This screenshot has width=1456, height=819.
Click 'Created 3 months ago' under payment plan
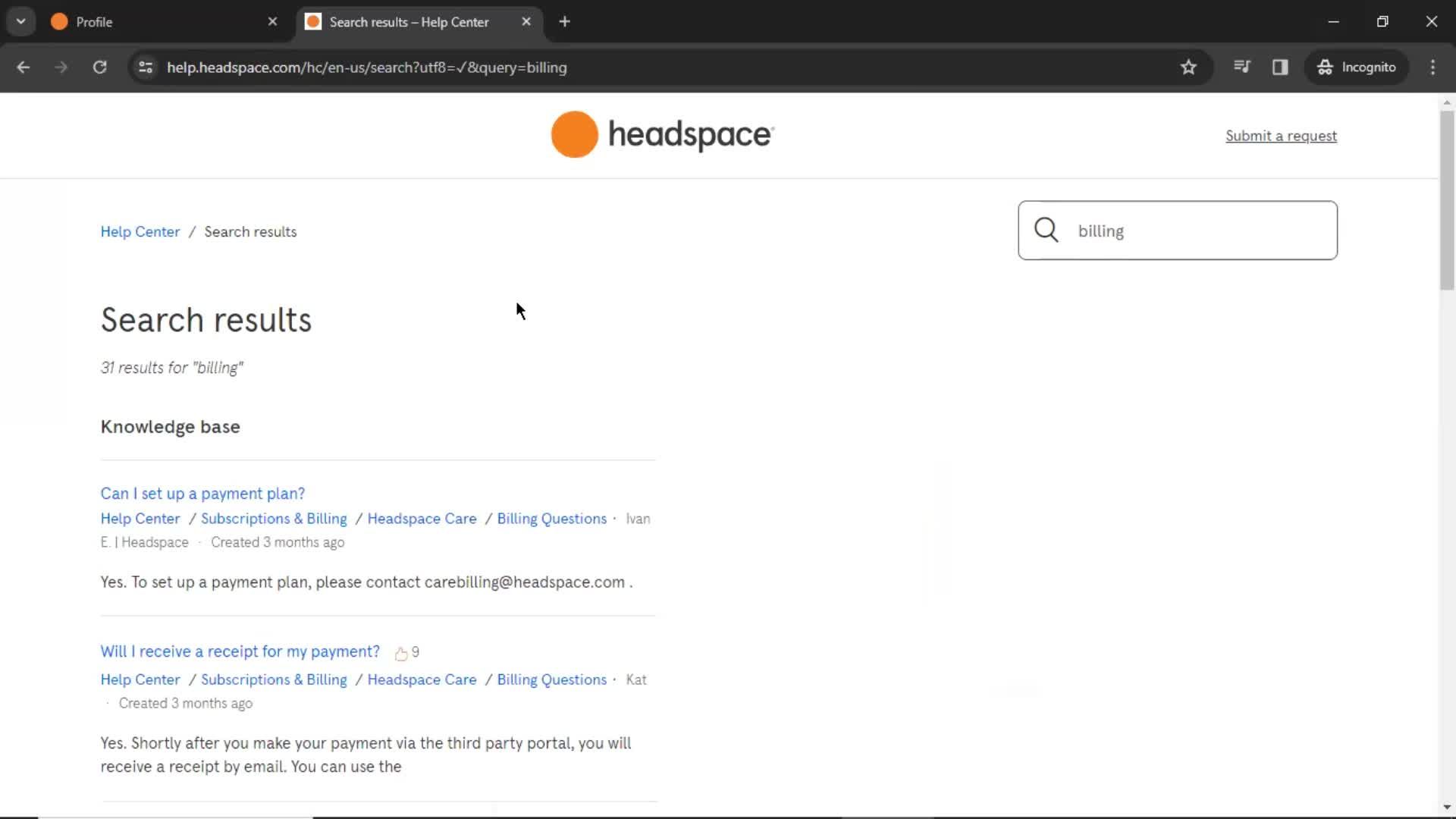278,542
